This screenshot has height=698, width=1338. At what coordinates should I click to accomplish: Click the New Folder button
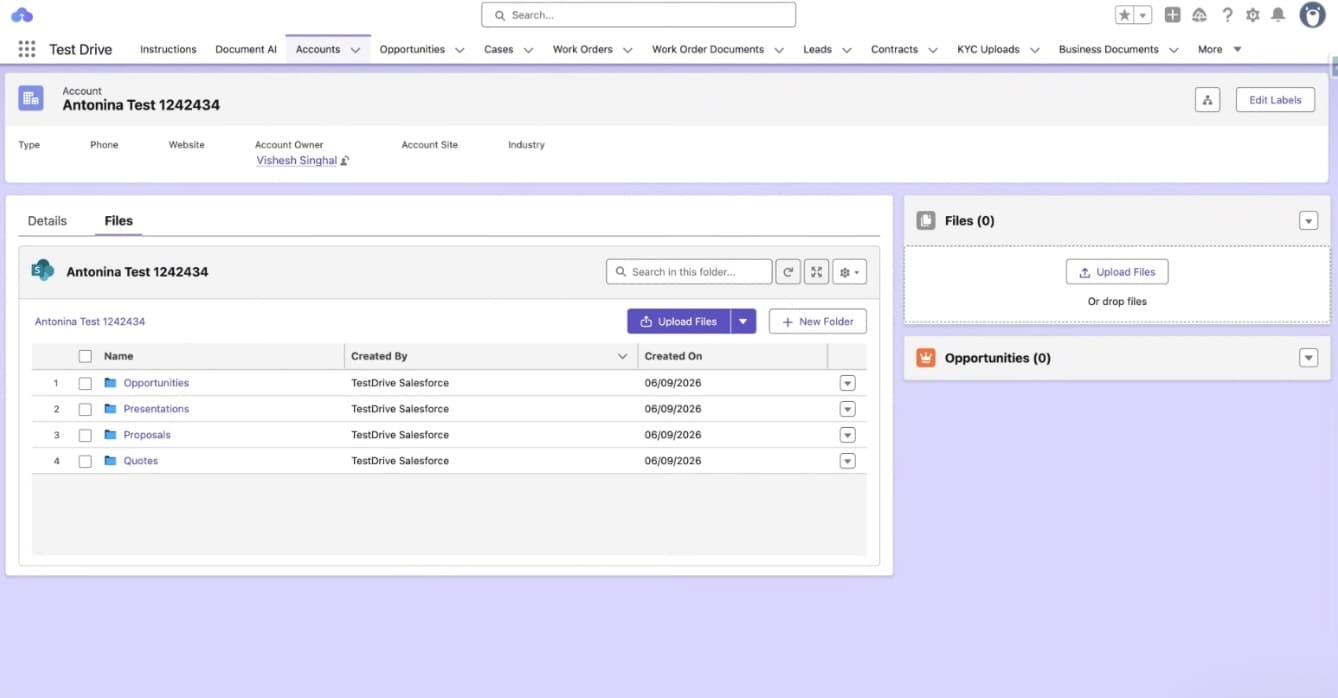click(x=817, y=321)
